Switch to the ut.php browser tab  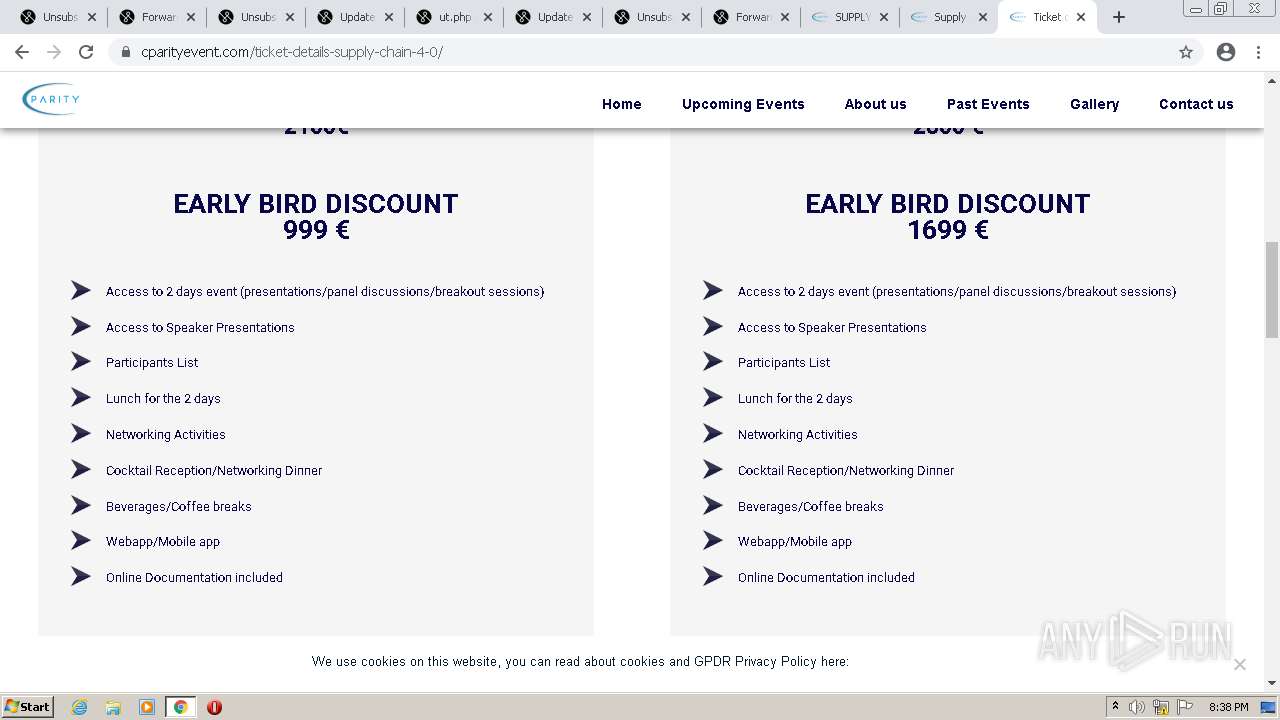pyautogui.click(x=452, y=17)
